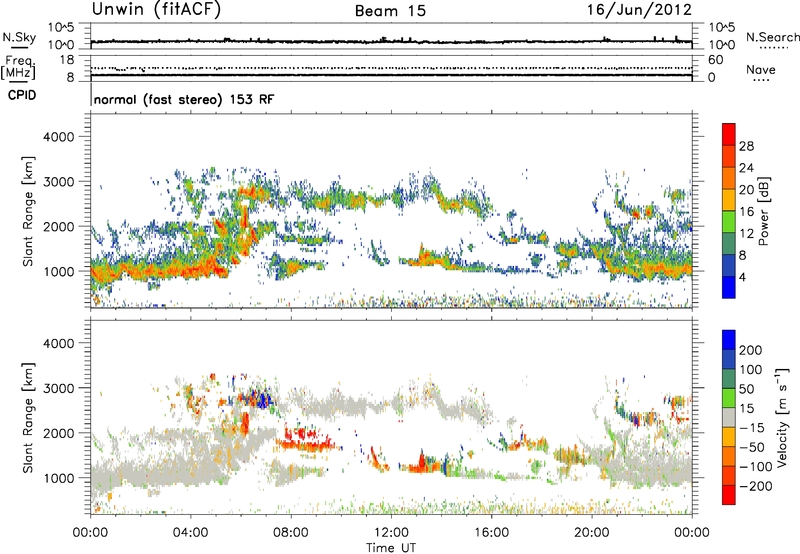This screenshot has height=554, width=800.
Task: Pick the red bottom Velocity colorbar segment
Action: point(729,495)
